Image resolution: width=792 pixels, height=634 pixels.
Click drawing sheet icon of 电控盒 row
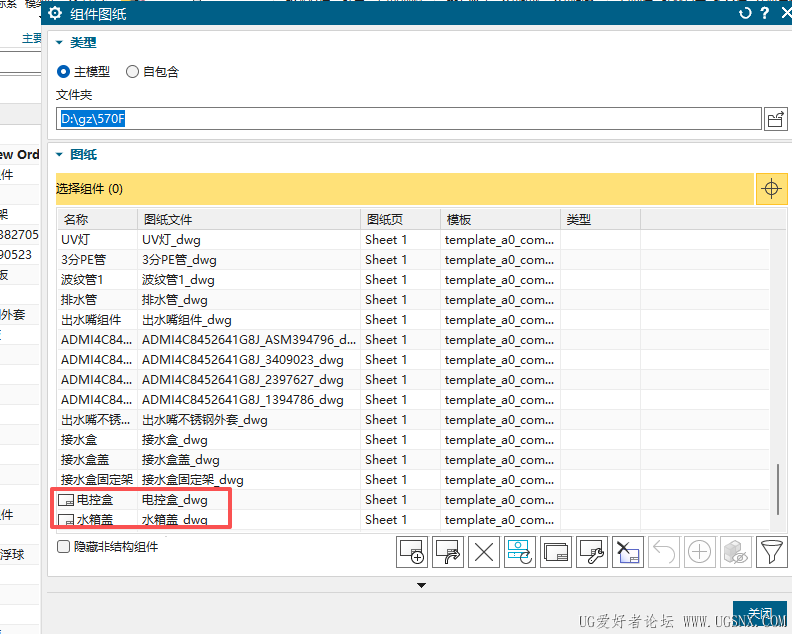[x=66, y=500]
